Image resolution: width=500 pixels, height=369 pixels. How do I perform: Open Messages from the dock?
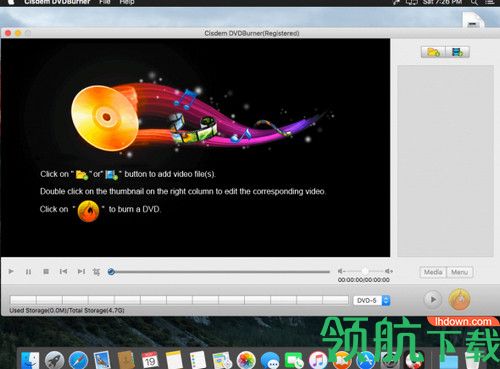[270, 361]
